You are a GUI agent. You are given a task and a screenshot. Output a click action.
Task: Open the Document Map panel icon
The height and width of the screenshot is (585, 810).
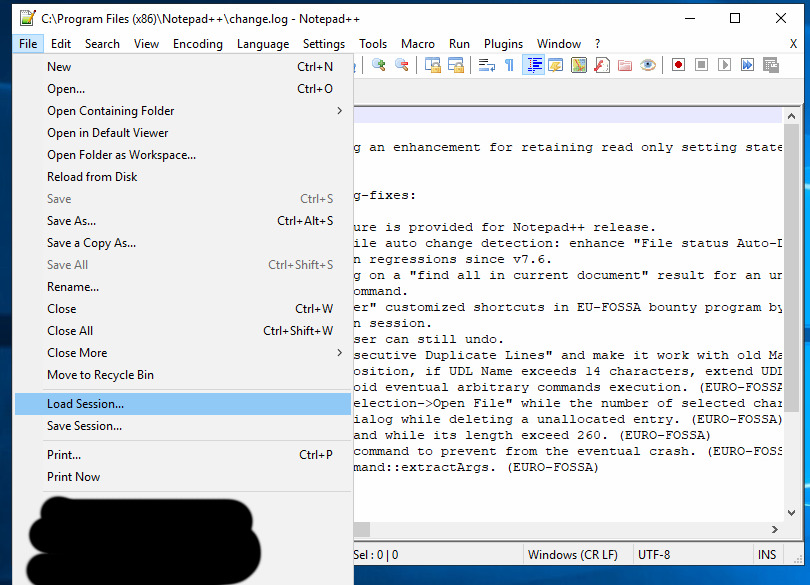coord(580,64)
